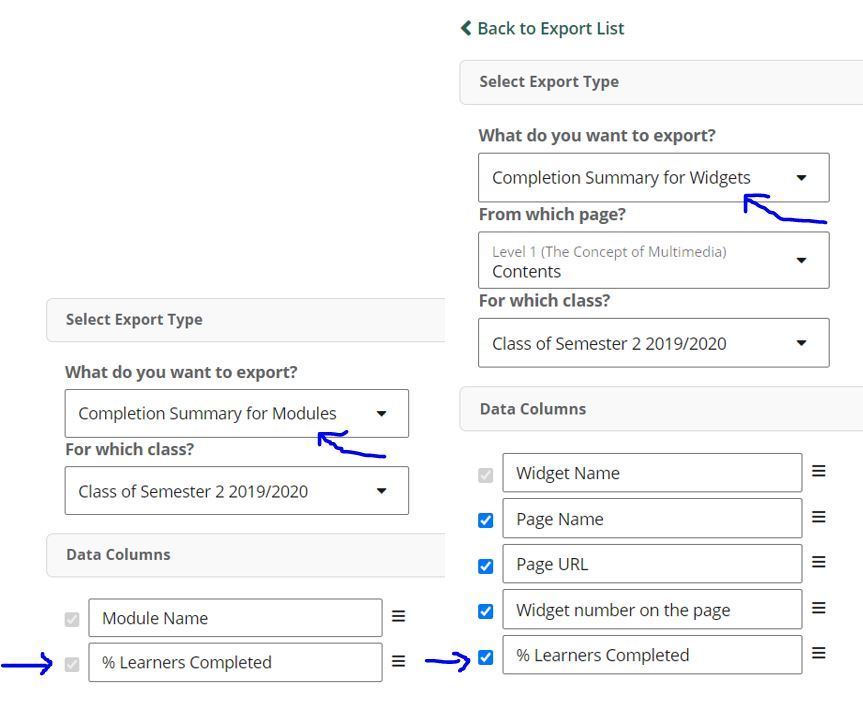Viewport: 863px width, 701px height.
Task: Click the Widget Name column text field
Action: click(x=652, y=473)
